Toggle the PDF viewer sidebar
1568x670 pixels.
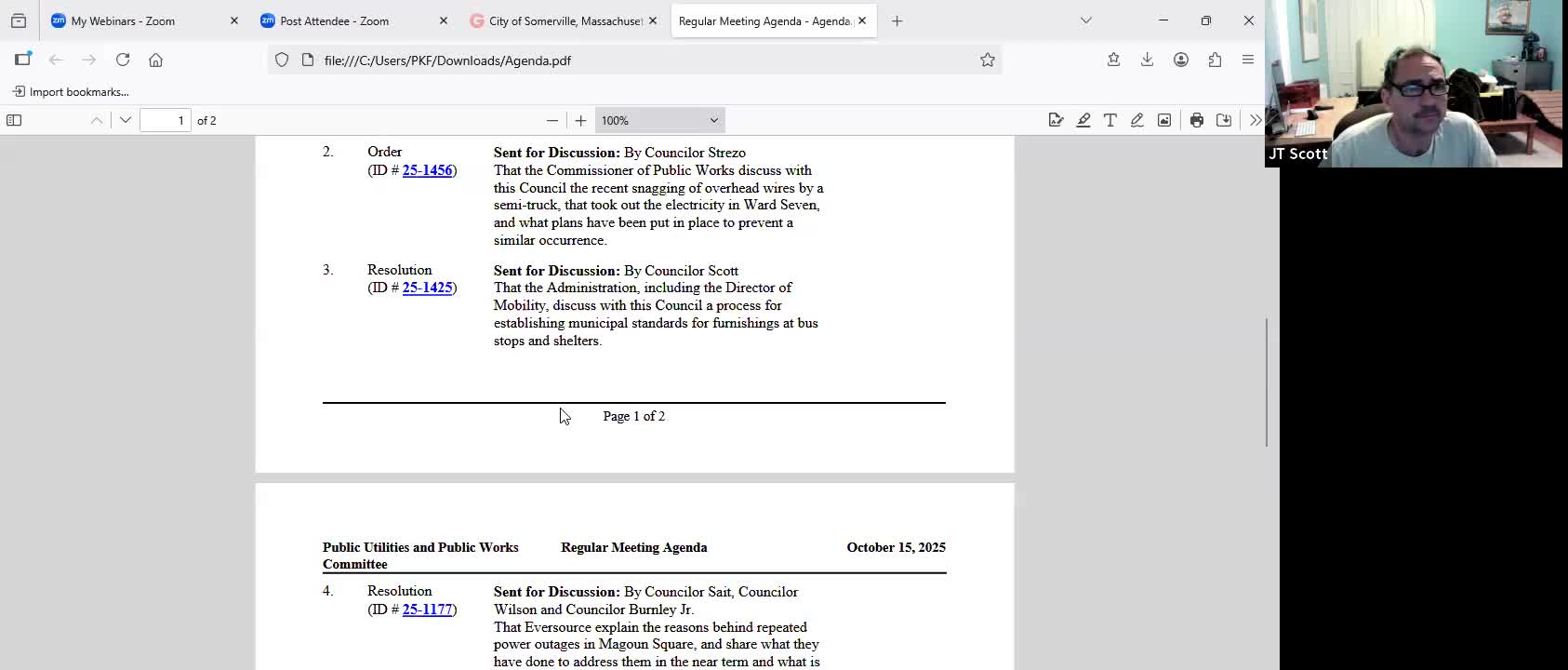tap(14, 120)
